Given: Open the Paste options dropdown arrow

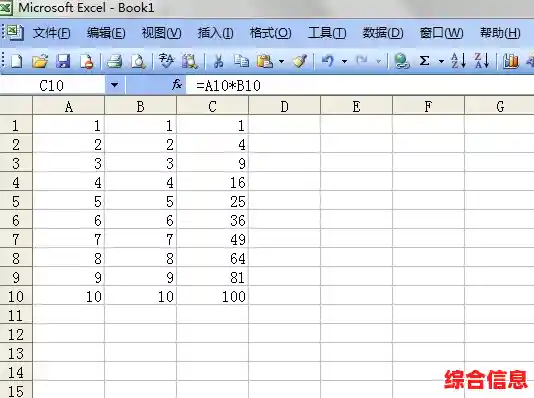Looking at the screenshot, I should (281, 62).
